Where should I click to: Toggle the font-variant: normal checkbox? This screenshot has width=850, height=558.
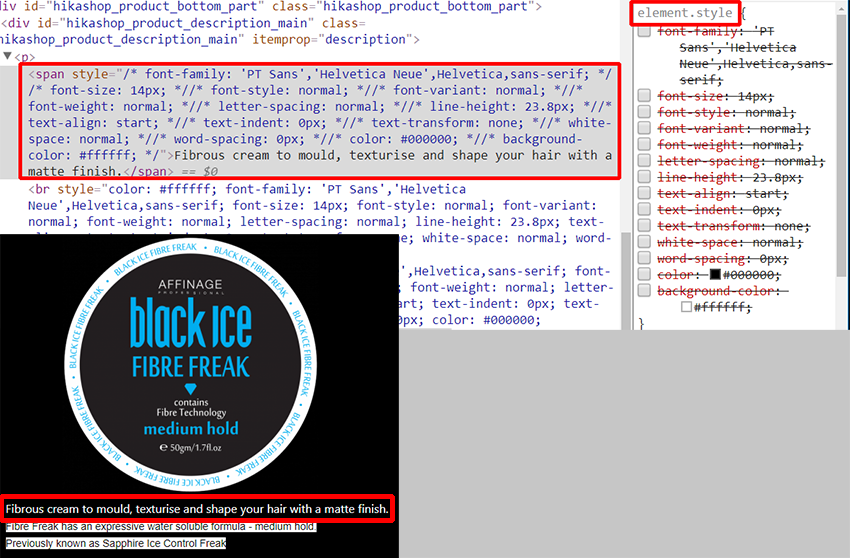point(644,128)
